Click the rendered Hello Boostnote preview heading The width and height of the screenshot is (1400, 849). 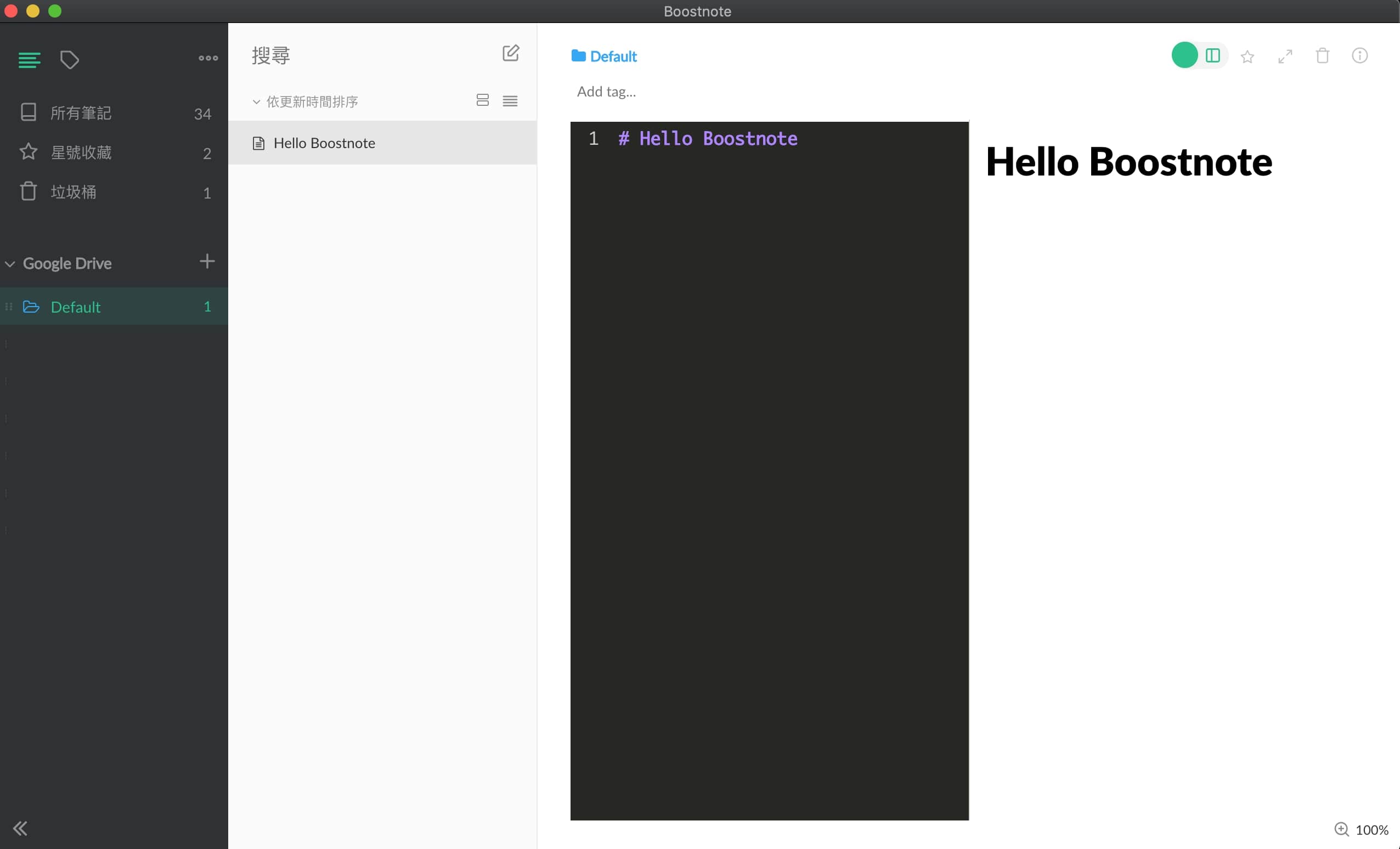coord(1128,162)
